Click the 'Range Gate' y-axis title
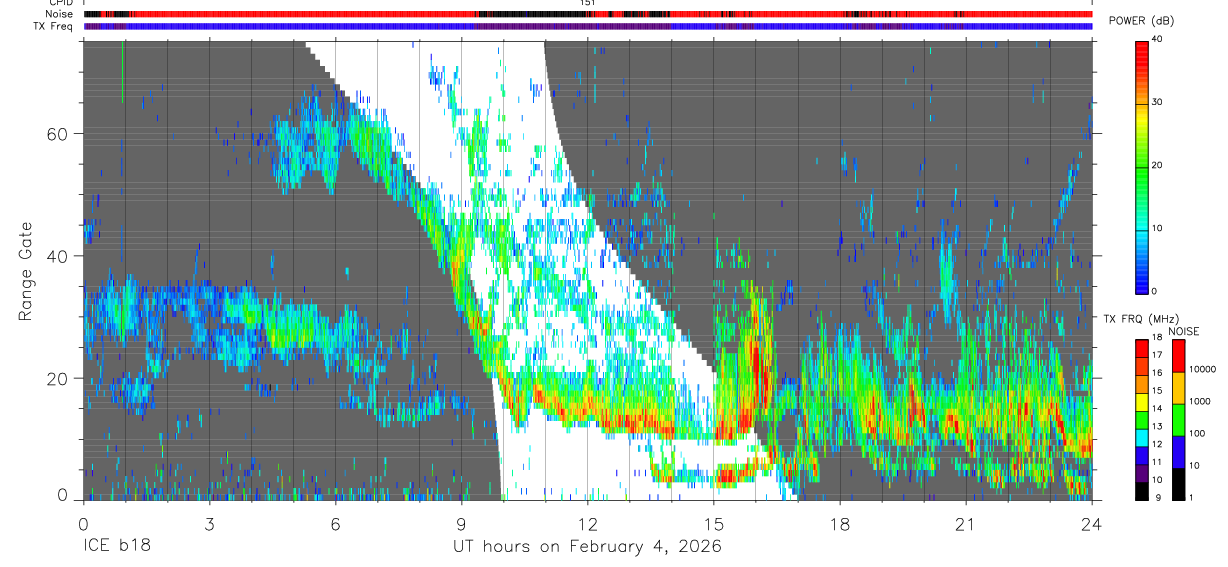This screenshot has height=567, width=1228. (27, 269)
